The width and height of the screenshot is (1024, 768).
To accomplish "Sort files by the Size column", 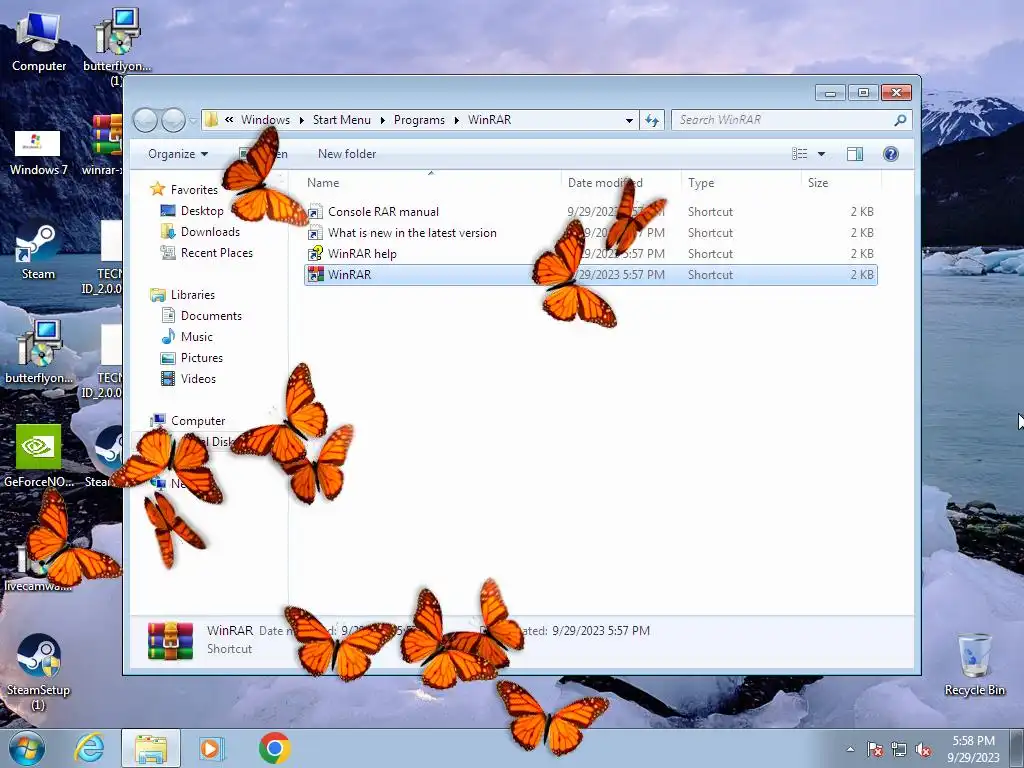I will (x=841, y=183).
